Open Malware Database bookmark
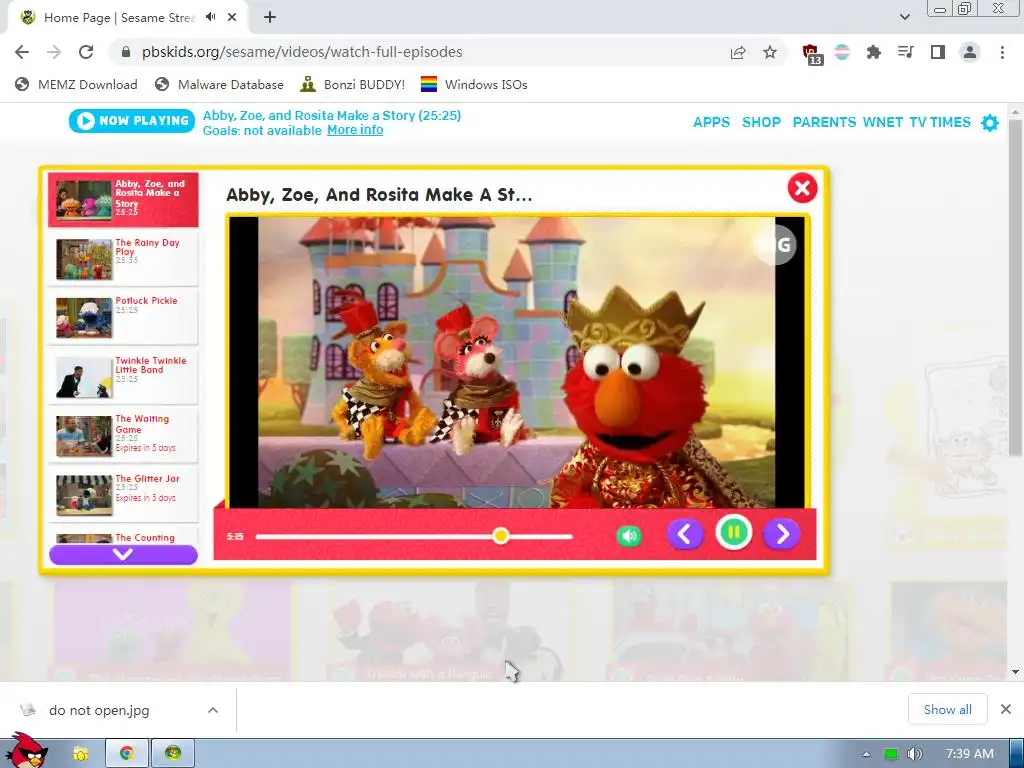 coord(219,84)
